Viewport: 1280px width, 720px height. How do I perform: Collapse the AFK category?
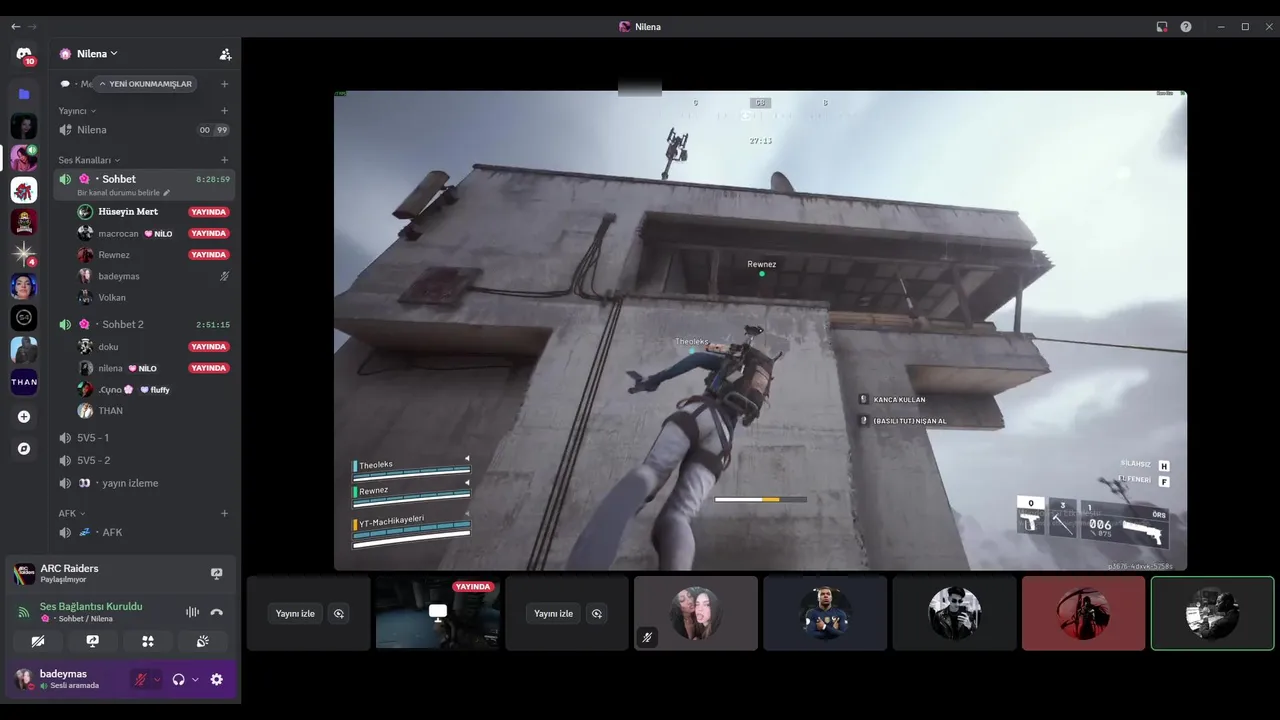click(x=72, y=513)
